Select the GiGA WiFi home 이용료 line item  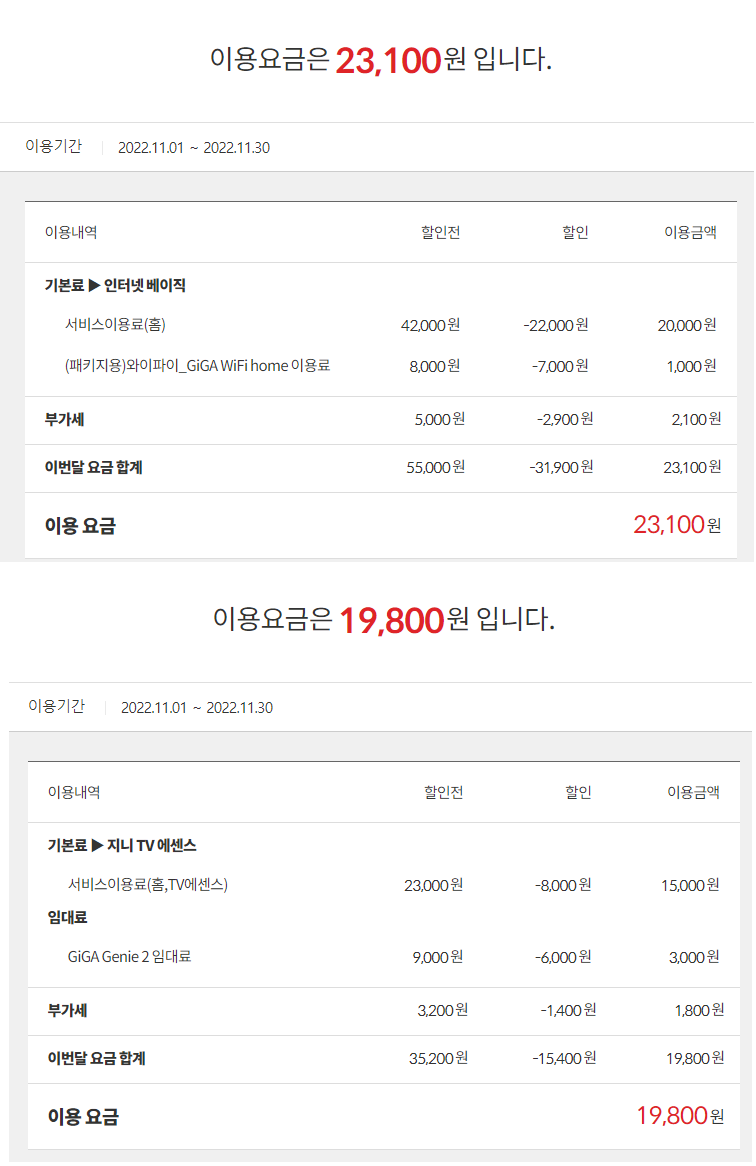tap(197, 366)
